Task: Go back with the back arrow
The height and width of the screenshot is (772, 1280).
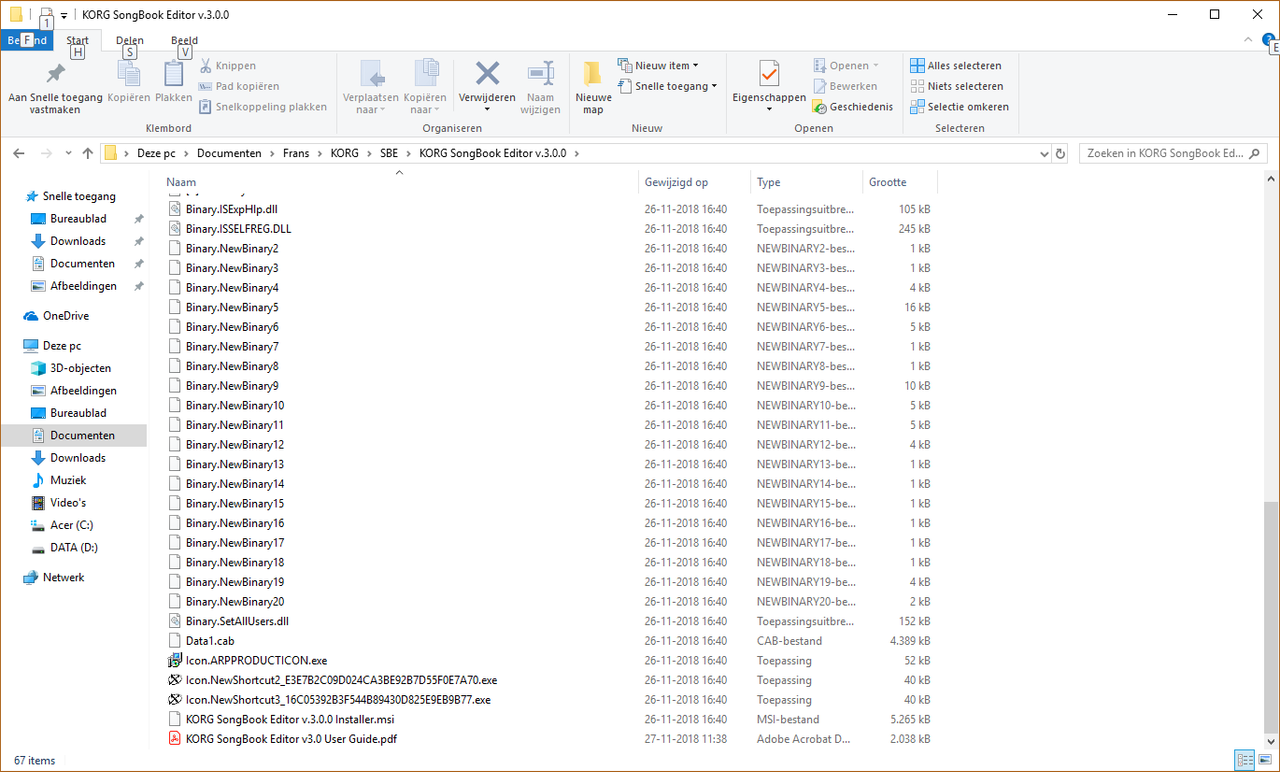Action: click(x=19, y=153)
